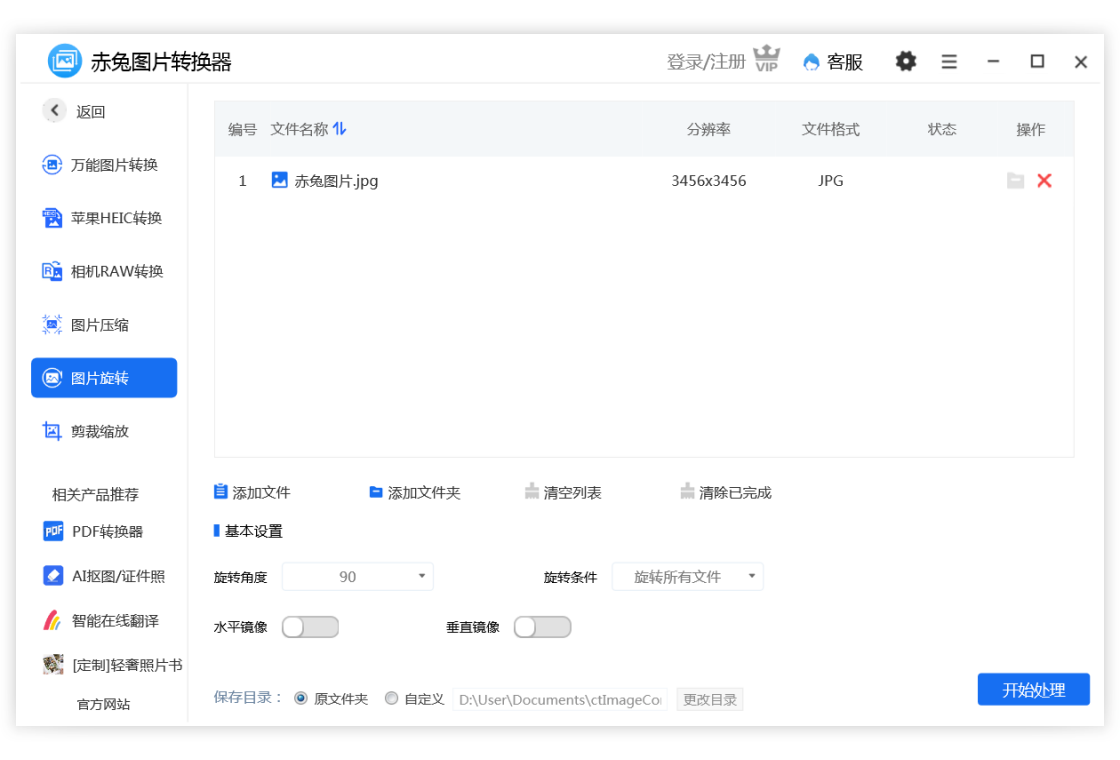Select the file row 赤兔图片.jpg
This screenshot has width=1120, height=760.
(644, 181)
